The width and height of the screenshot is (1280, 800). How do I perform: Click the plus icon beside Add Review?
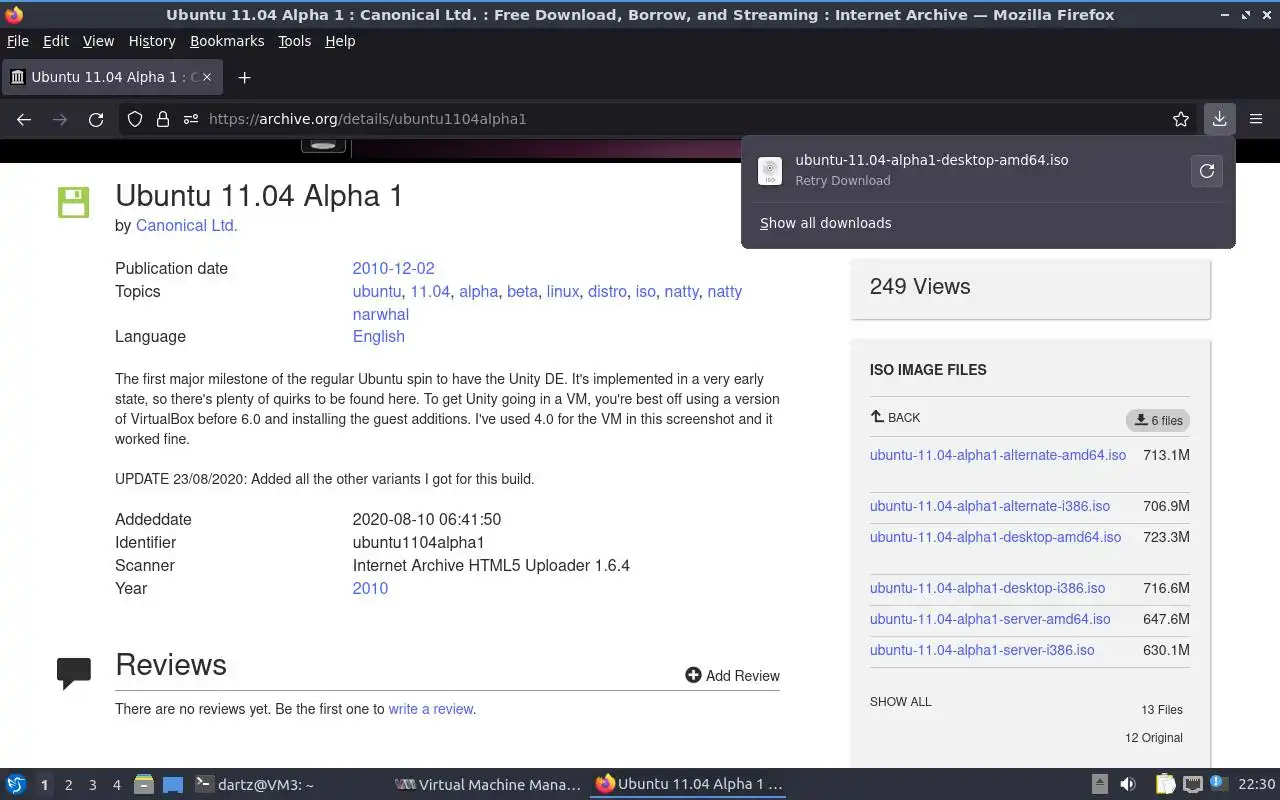693,675
